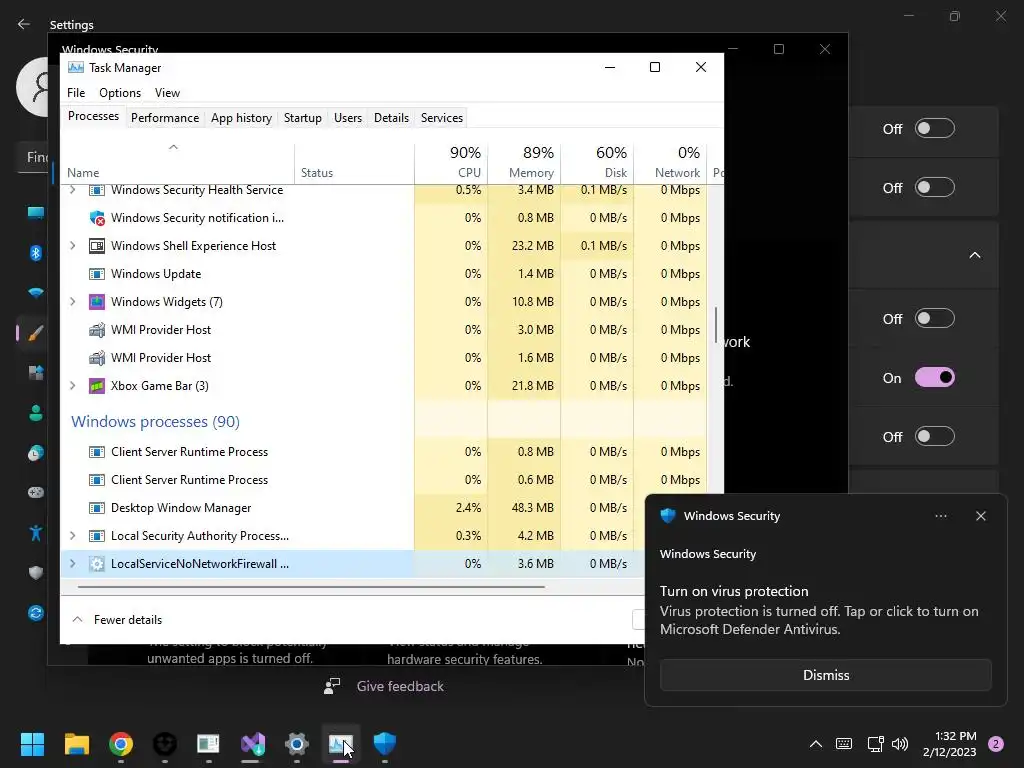Screen dimensions: 1024x768
Task: Toggle the third Off switch in Settings
Action: point(935,319)
